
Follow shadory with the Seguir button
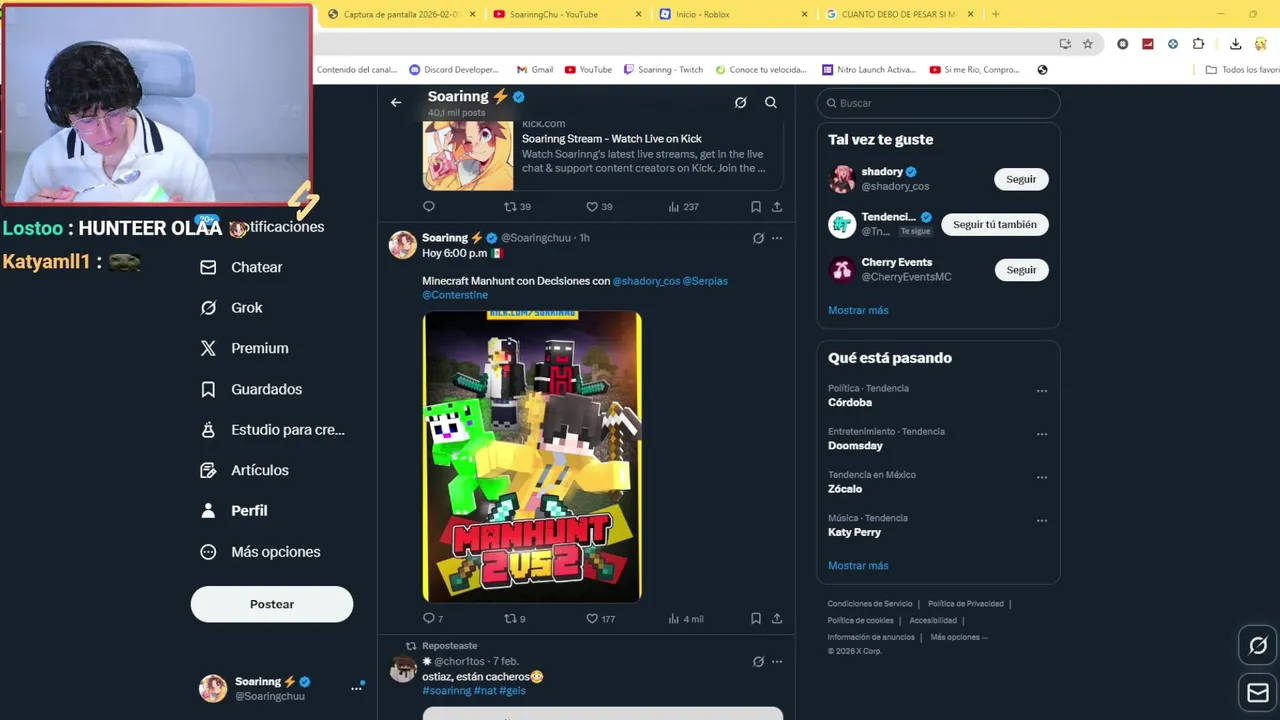click(1021, 179)
